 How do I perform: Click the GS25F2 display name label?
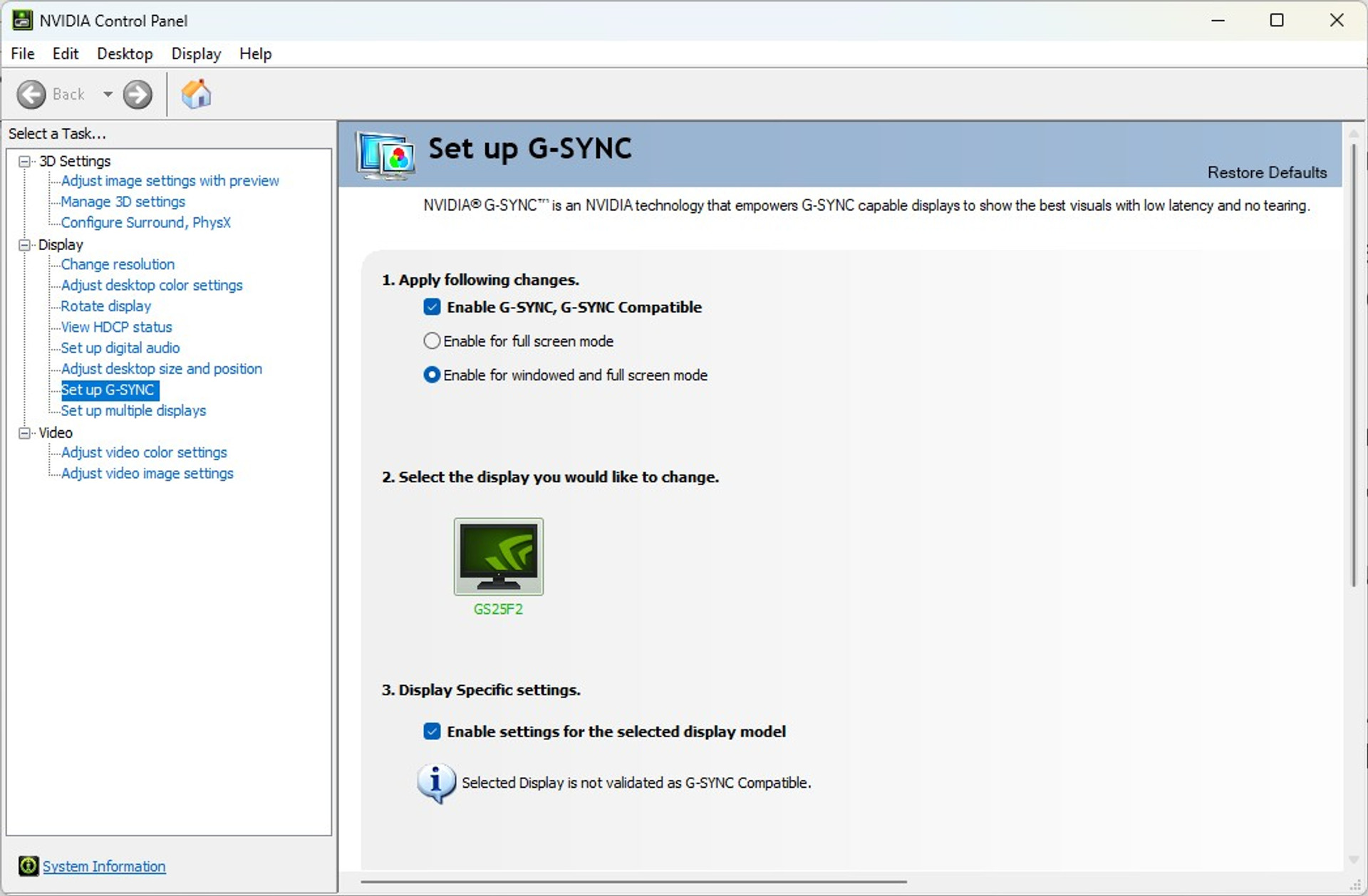499,609
